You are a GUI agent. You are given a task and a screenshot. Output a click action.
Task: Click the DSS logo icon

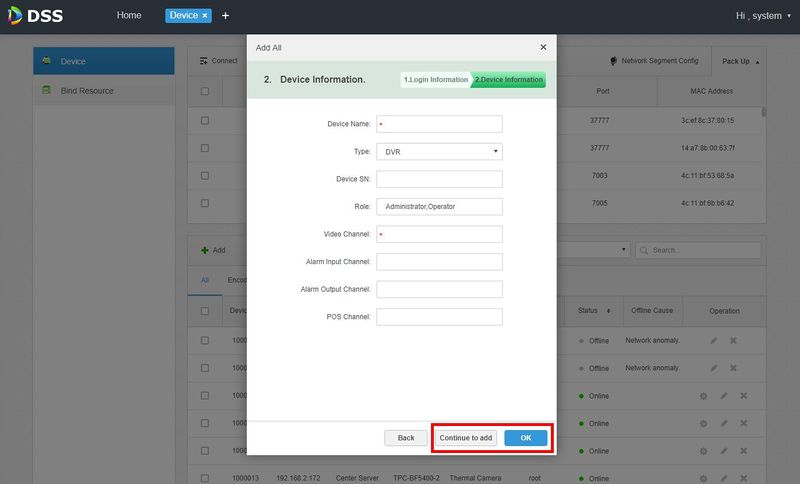pos(15,15)
